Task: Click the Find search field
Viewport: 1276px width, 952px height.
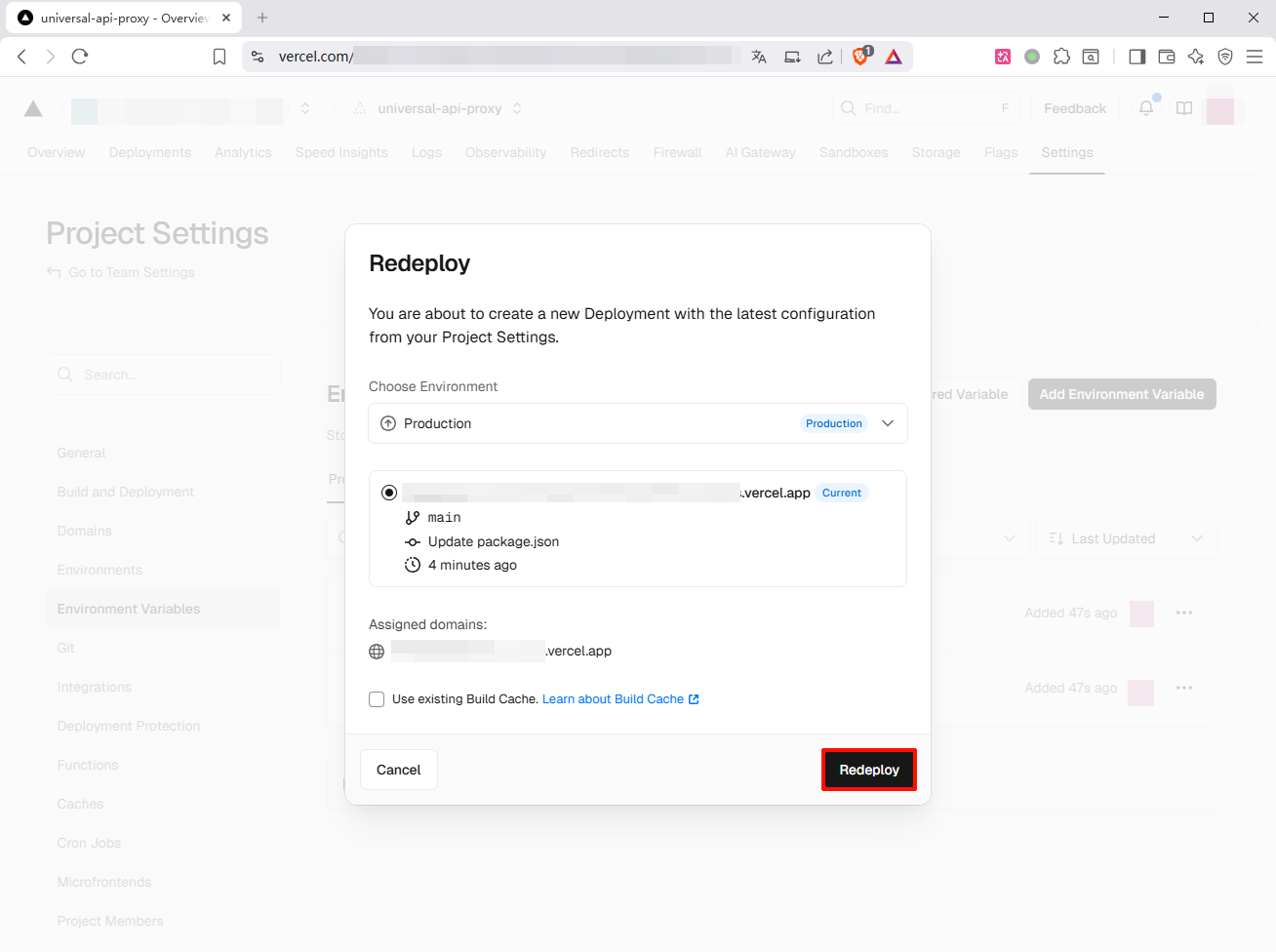Action: tap(925, 108)
